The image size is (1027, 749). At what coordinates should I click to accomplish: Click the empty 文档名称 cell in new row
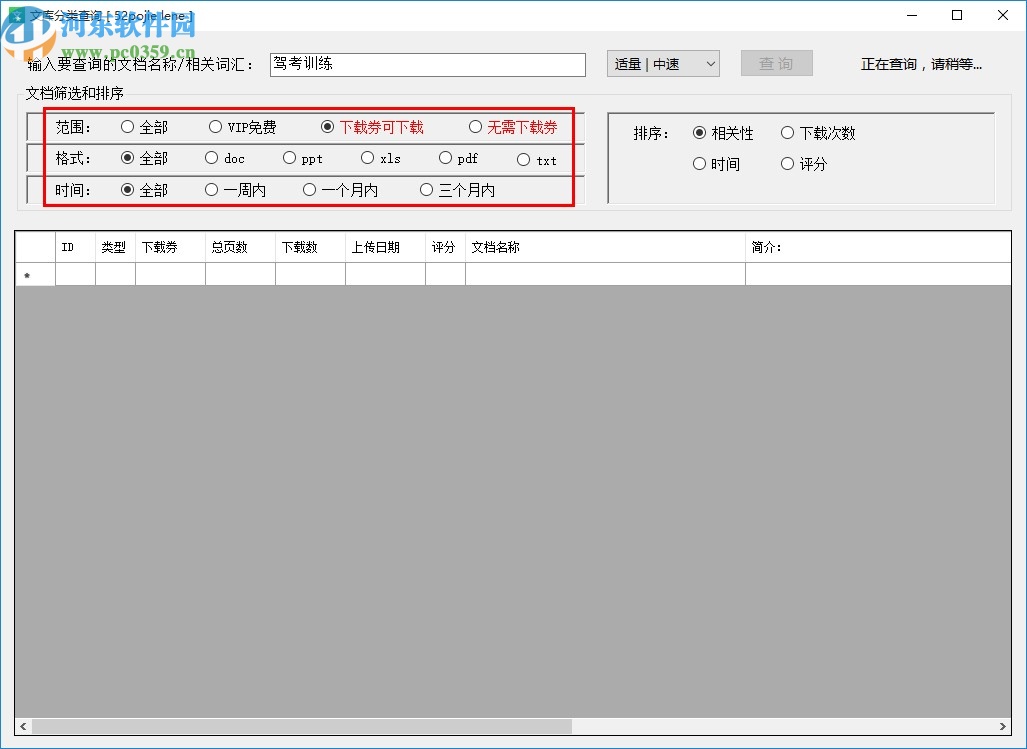click(x=605, y=274)
